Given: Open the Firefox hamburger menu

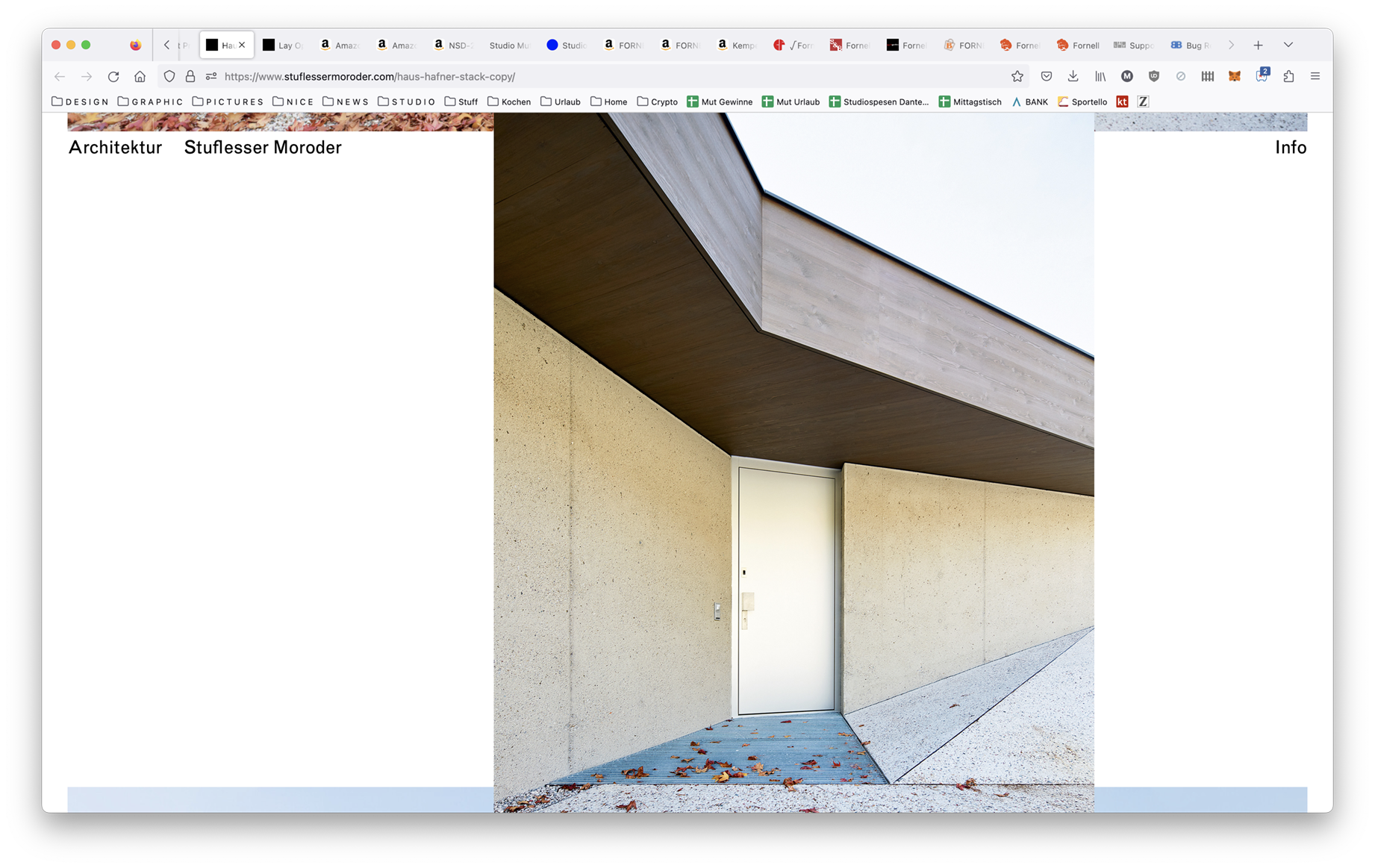Looking at the screenshot, I should 1315,75.
